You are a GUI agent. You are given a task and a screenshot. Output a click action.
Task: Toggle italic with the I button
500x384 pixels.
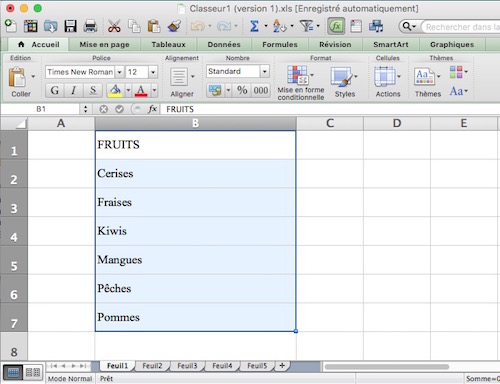pyautogui.click(x=73, y=90)
